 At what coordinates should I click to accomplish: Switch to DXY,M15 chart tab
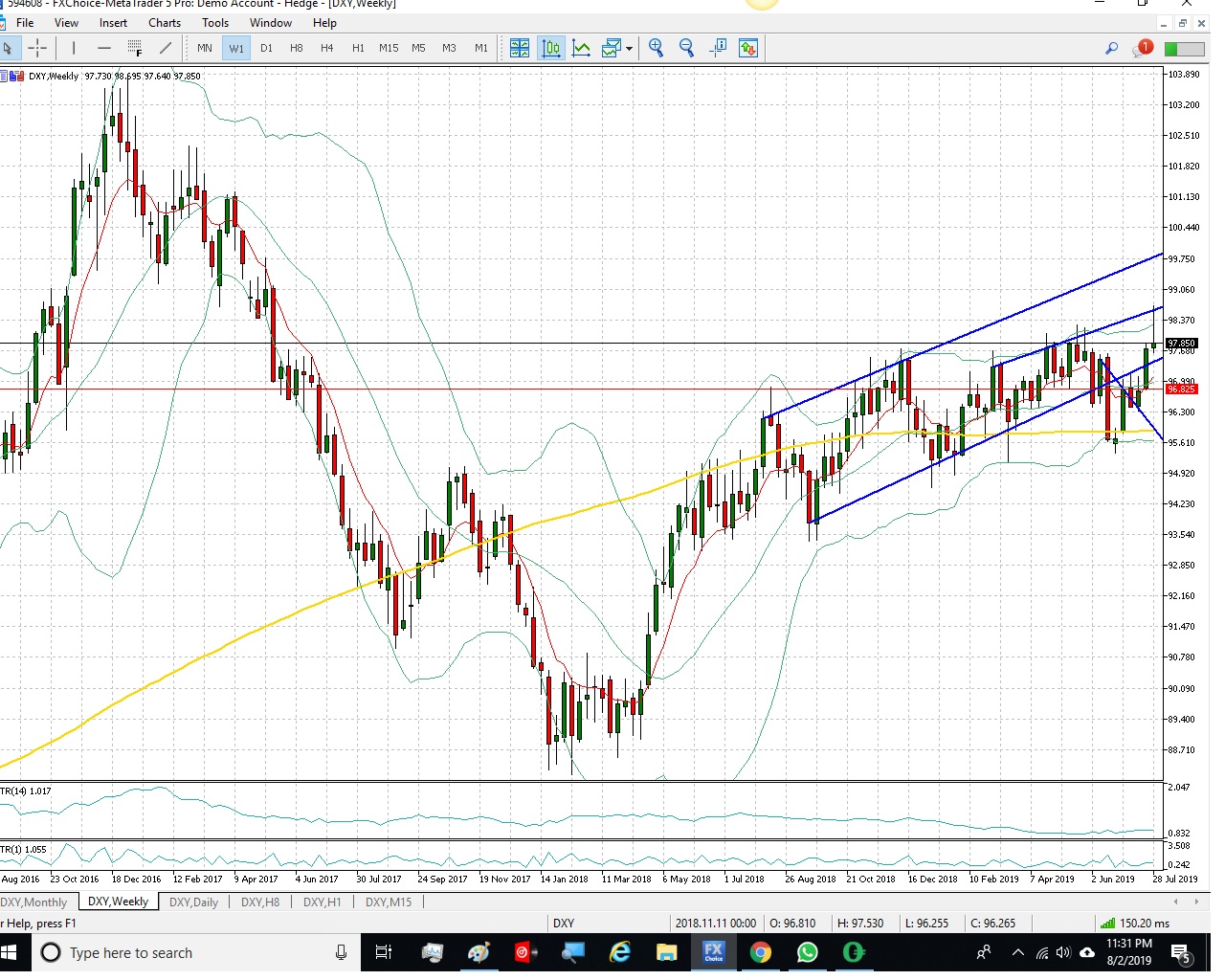(x=389, y=902)
